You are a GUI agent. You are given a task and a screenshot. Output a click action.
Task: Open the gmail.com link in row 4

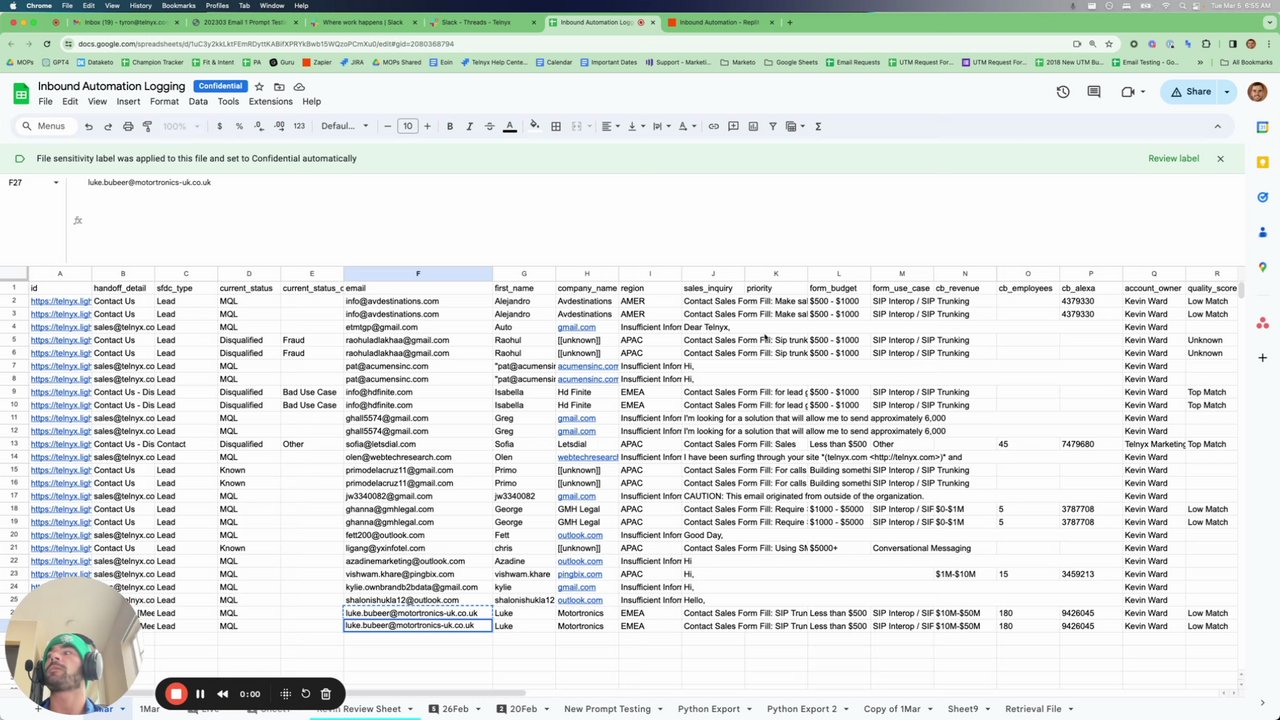click(x=576, y=327)
